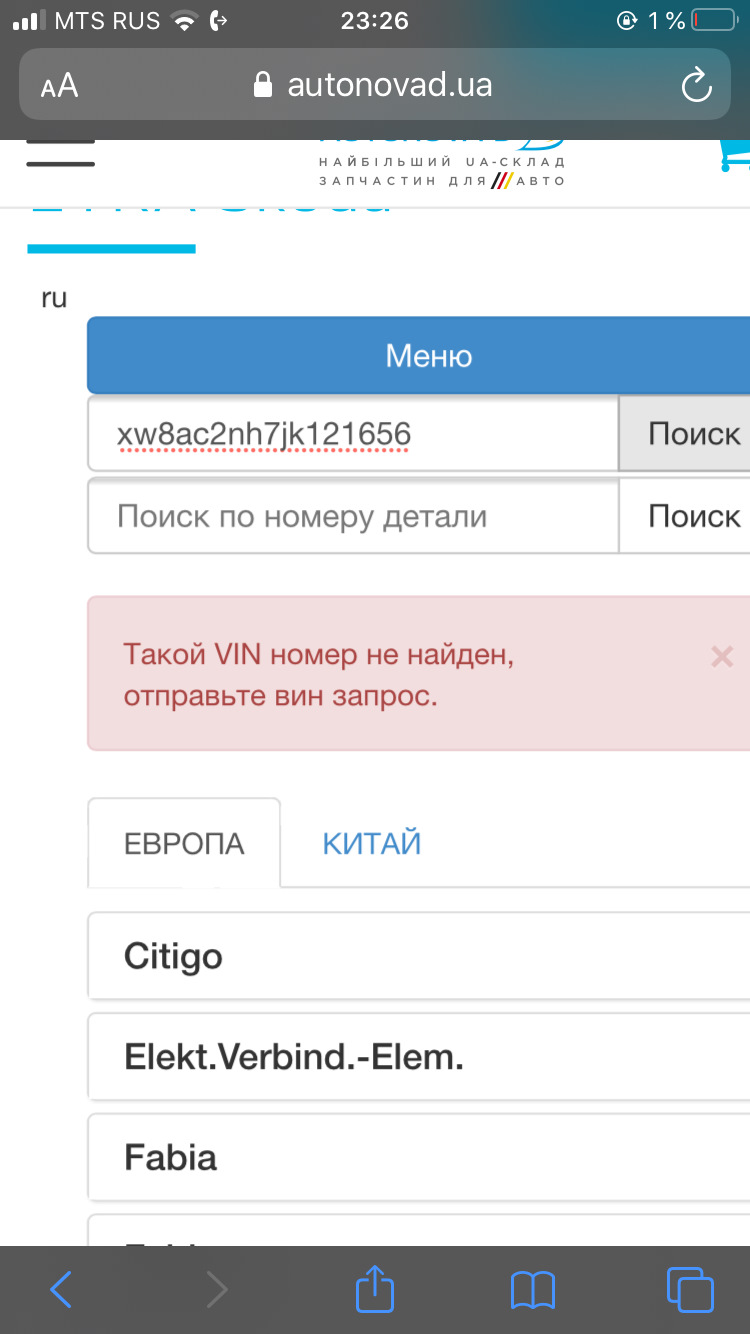
Task: Open the reader text size (aA) control
Action: (x=60, y=86)
